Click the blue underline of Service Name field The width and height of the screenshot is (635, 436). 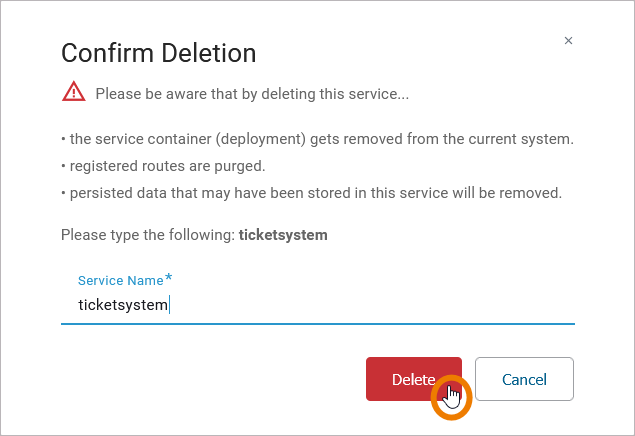(317, 323)
